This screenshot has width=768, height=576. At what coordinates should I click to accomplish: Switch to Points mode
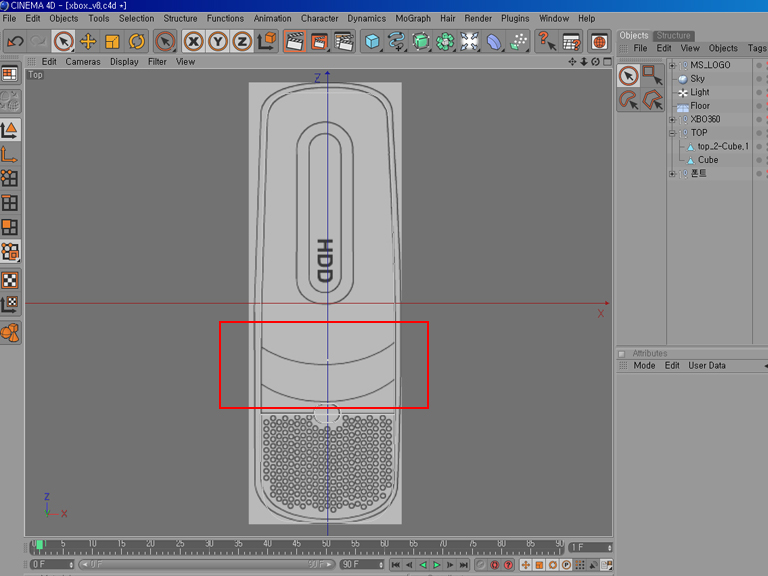[10, 178]
